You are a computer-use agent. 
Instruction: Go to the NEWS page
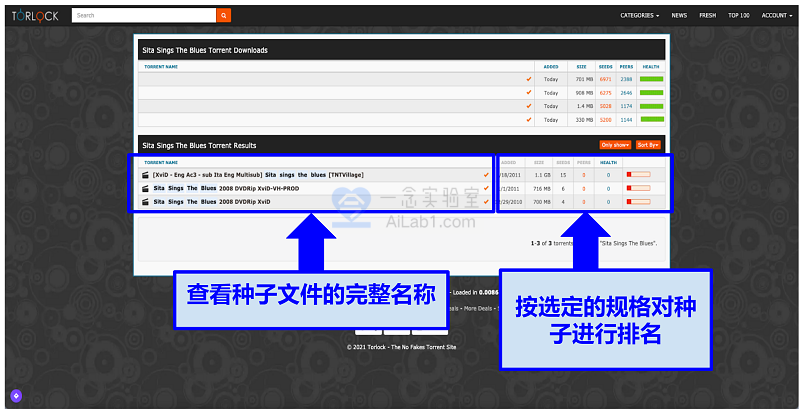(x=679, y=15)
